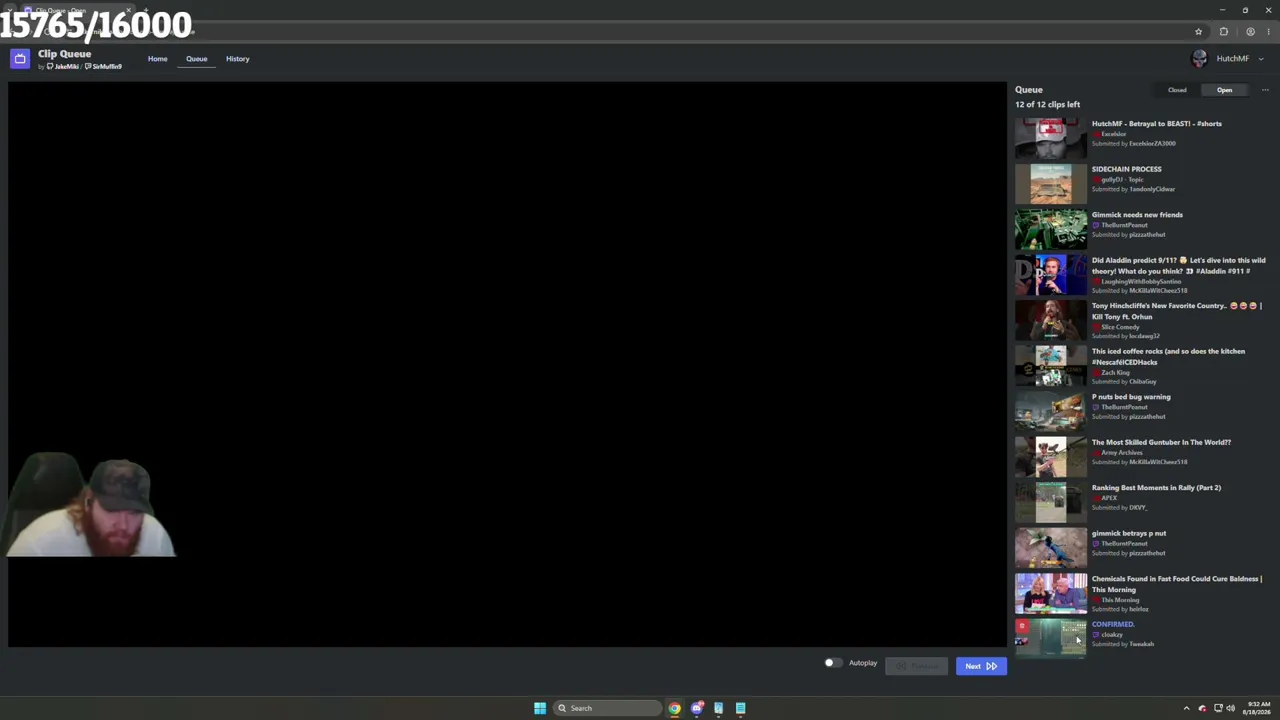Open the Chrome extensions puzzle icon

1223,32
